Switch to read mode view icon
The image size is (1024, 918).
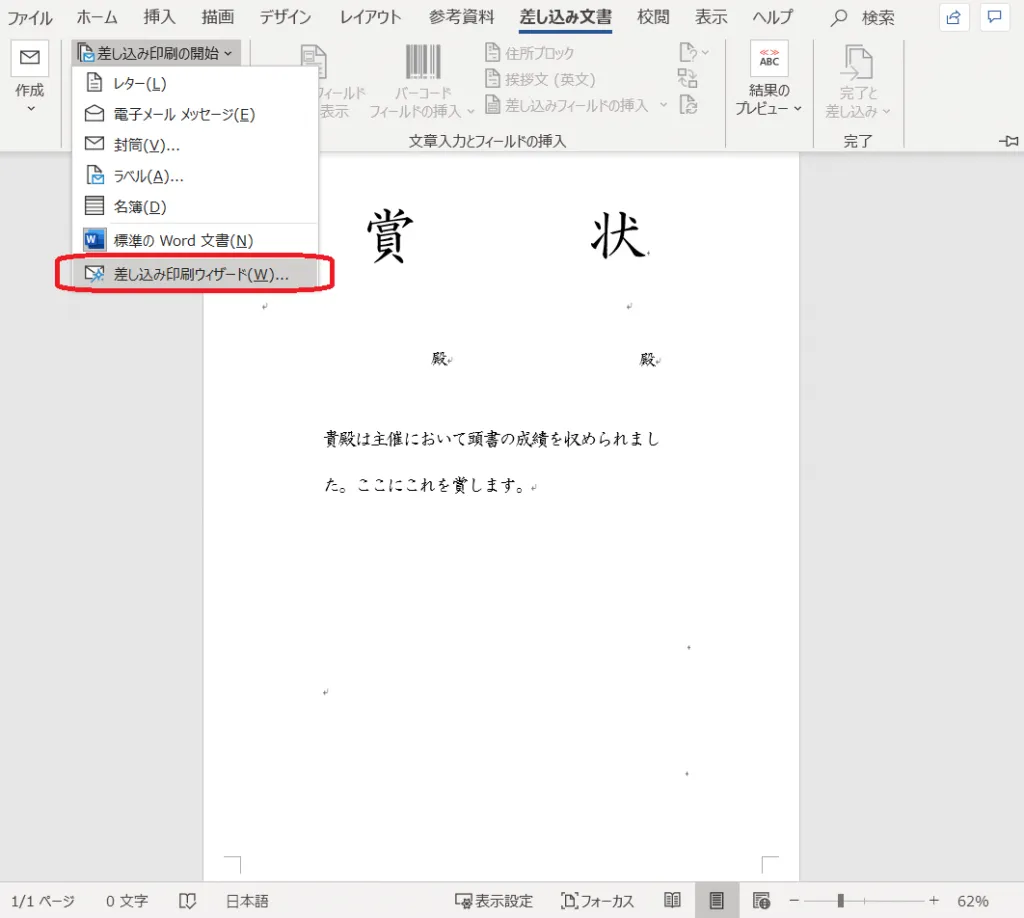[x=673, y=900]
